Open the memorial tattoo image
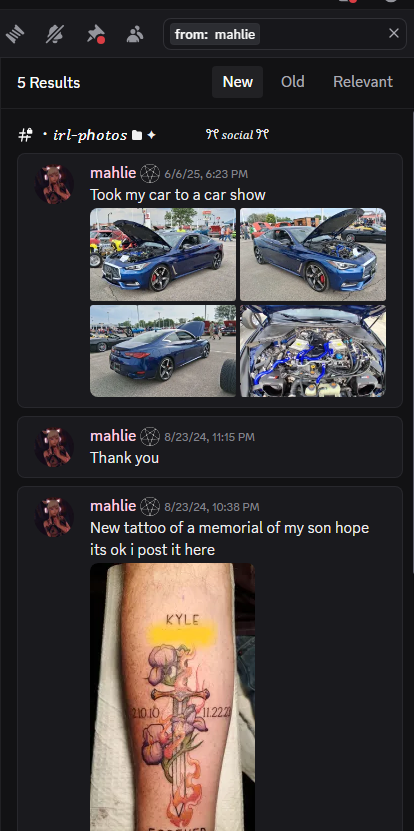This screenshot has width=414, height=831. [172, 697]
